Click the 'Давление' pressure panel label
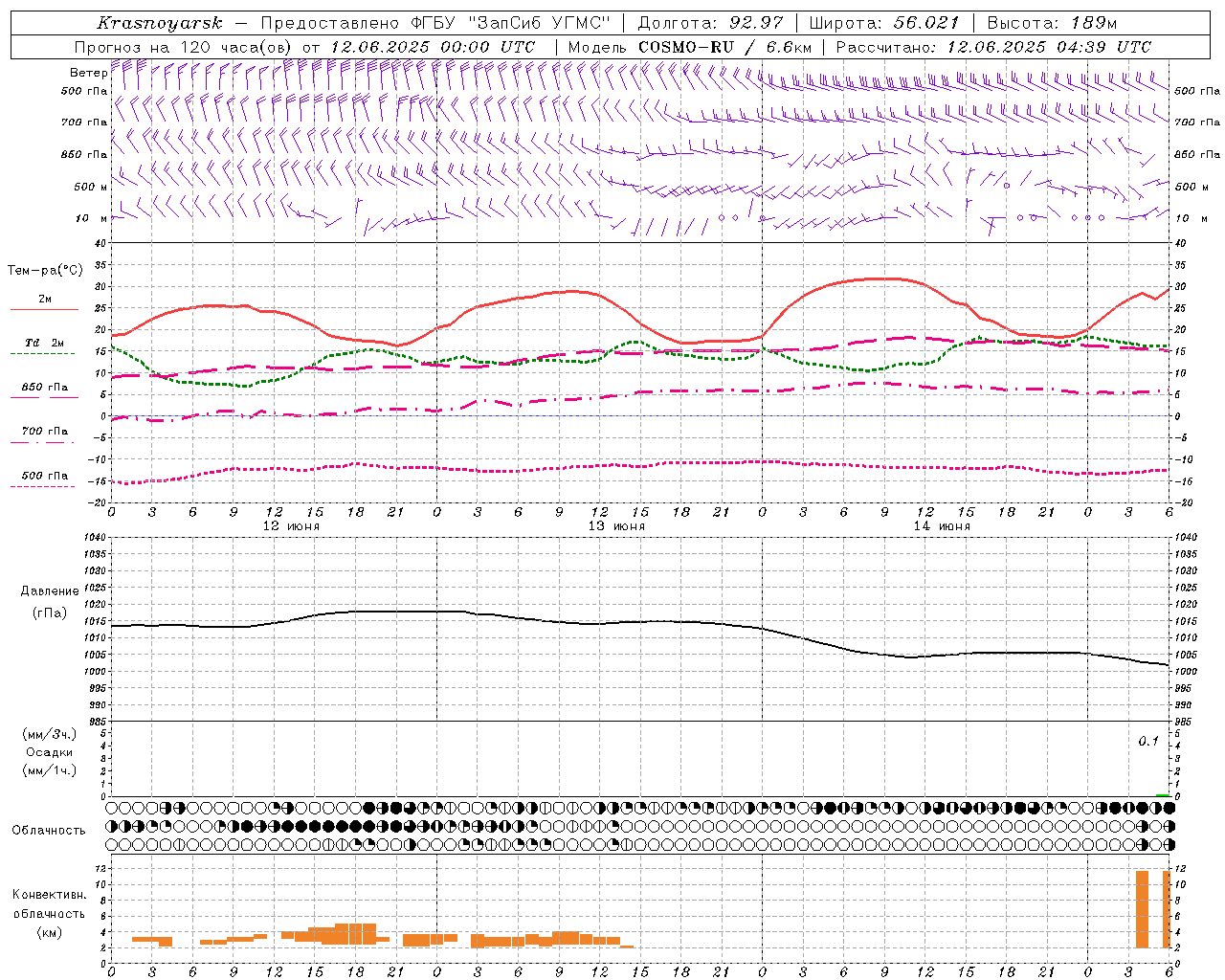The width and height of the screenshot is (1225, 980). [x=50, y=591]
